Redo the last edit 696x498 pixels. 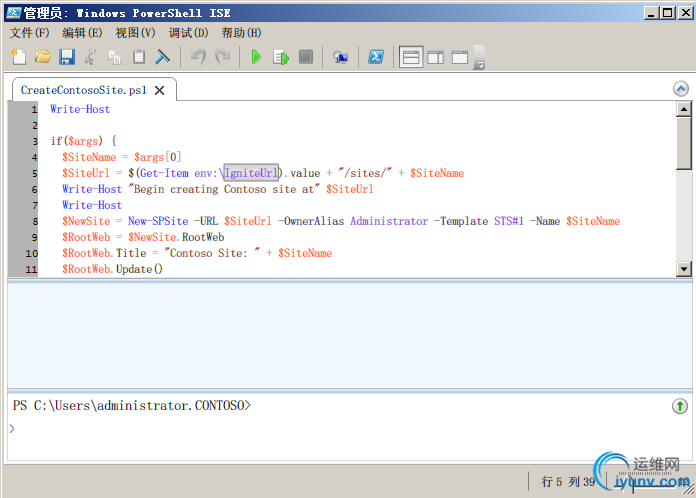click(x=222, y=57)
